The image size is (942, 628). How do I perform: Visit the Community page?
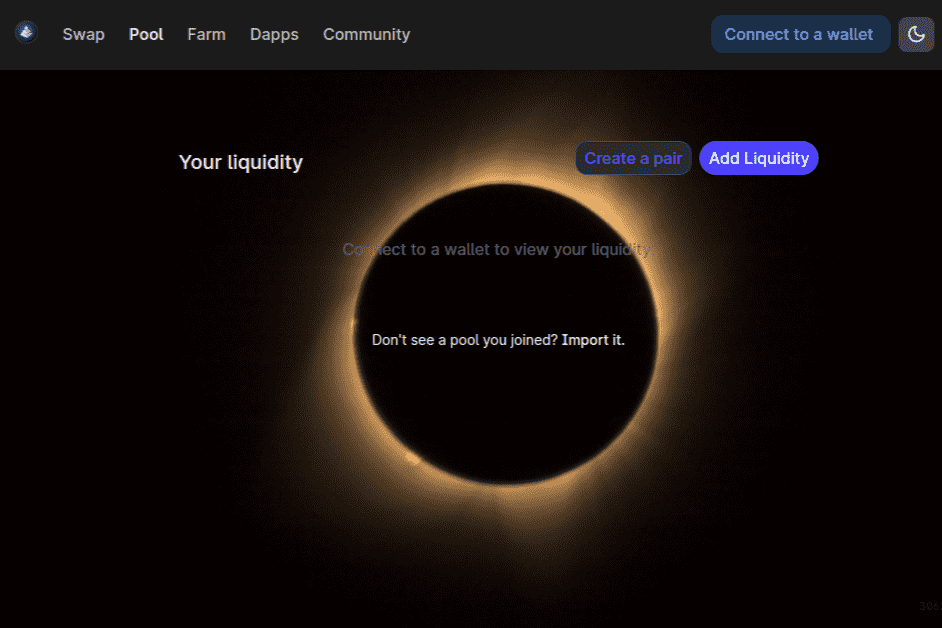[366, 34]
